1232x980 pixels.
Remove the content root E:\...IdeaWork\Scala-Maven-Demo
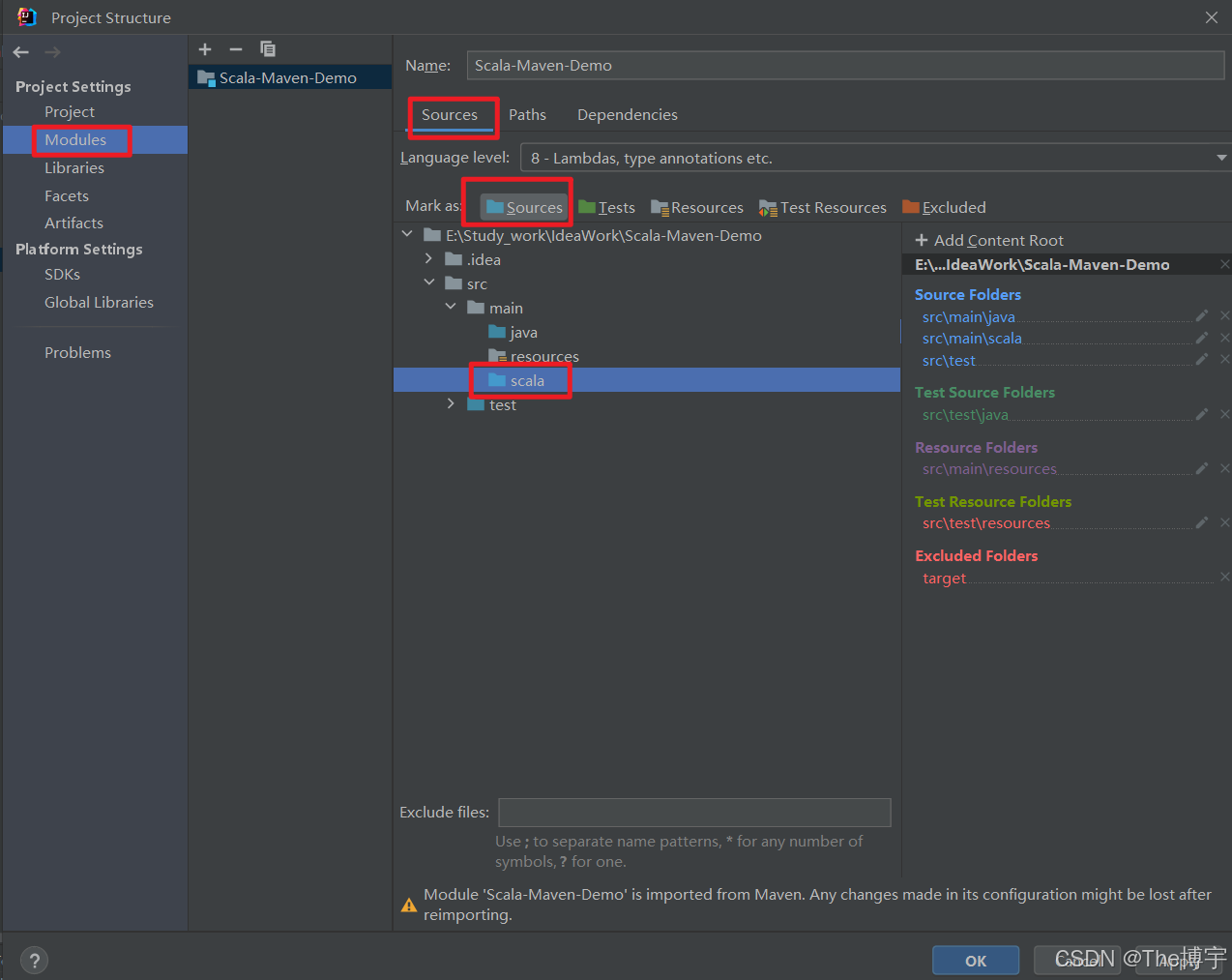pyautogui.click(x=1224, y=264)
